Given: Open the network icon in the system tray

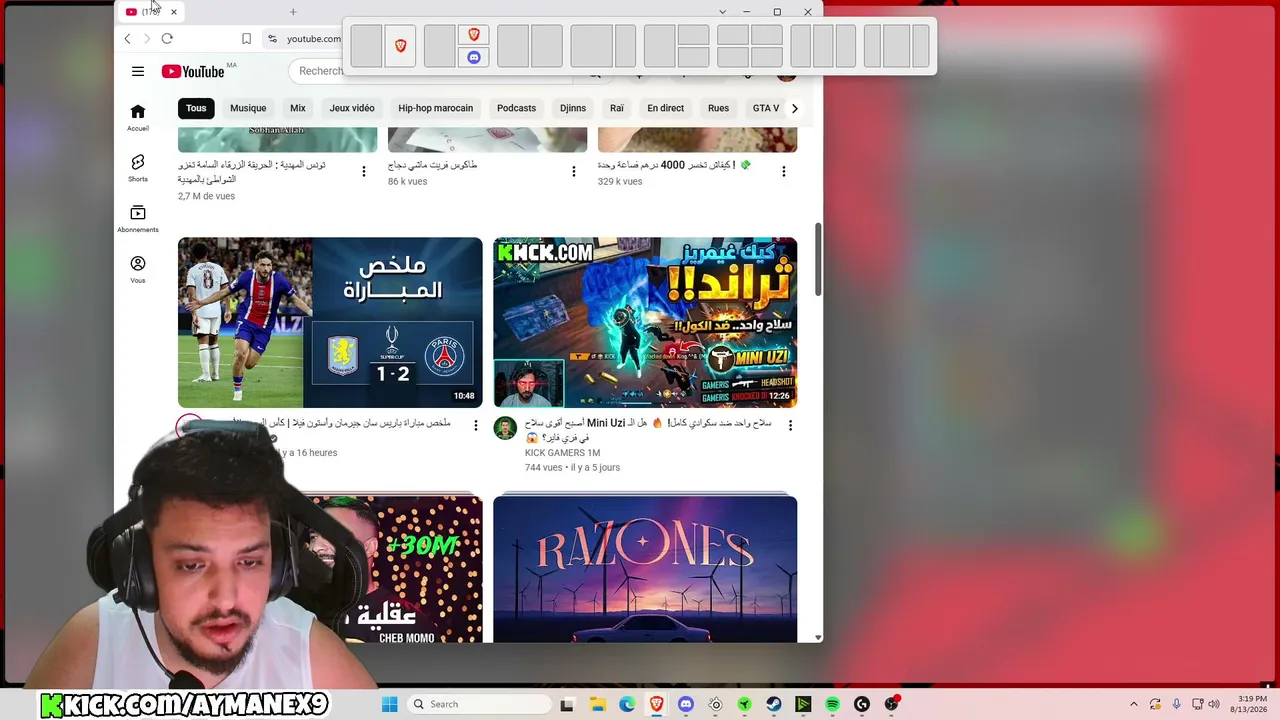Looking at the screenshot, I should coord(1197,704).
